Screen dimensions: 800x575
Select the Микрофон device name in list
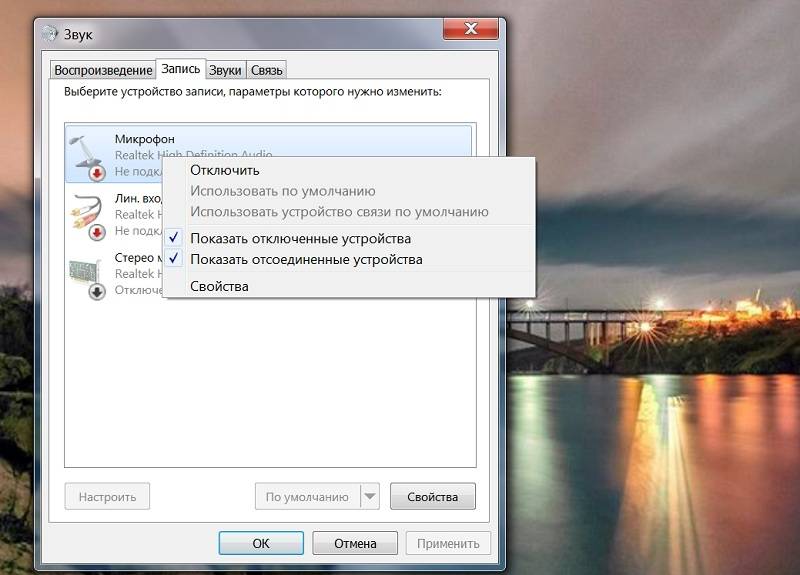click(x=144, y=138)
